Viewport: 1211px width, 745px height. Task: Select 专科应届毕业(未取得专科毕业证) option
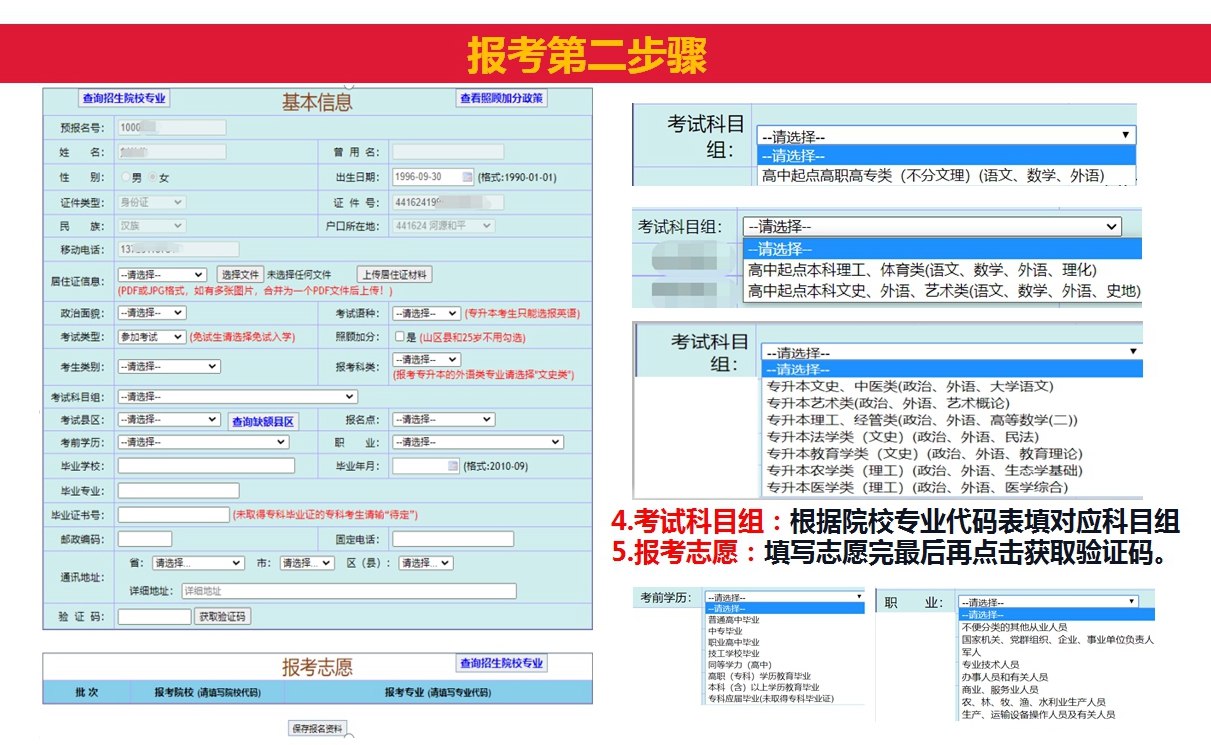tap(770, 698)
